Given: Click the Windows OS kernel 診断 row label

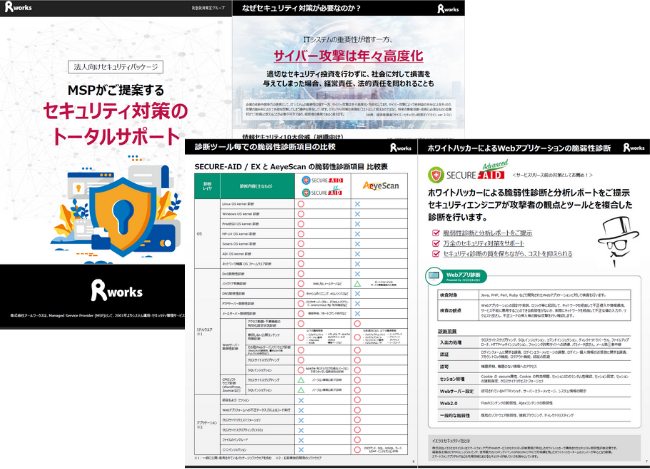Looking at the screenshot, I should 240,214.
